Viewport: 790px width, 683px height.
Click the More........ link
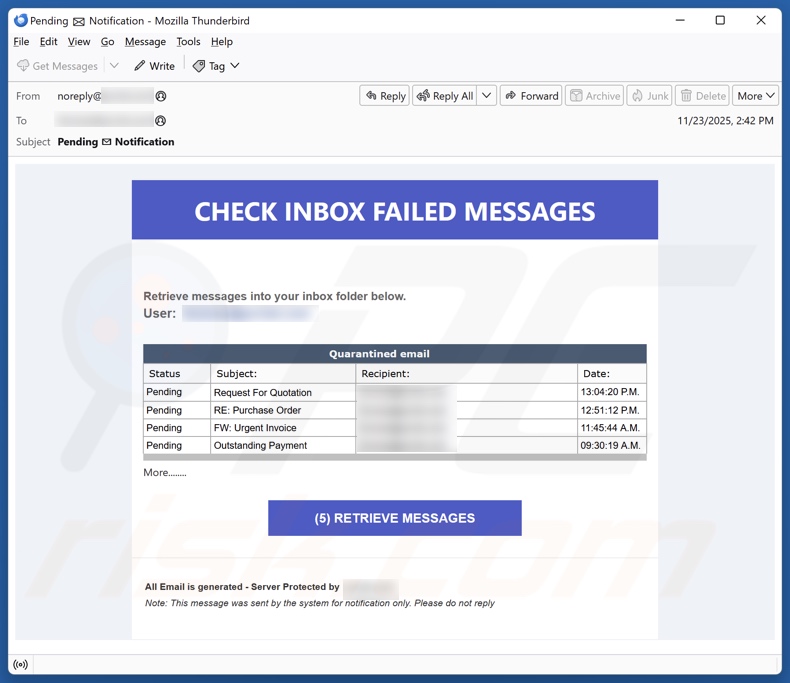tap(165, 472)
